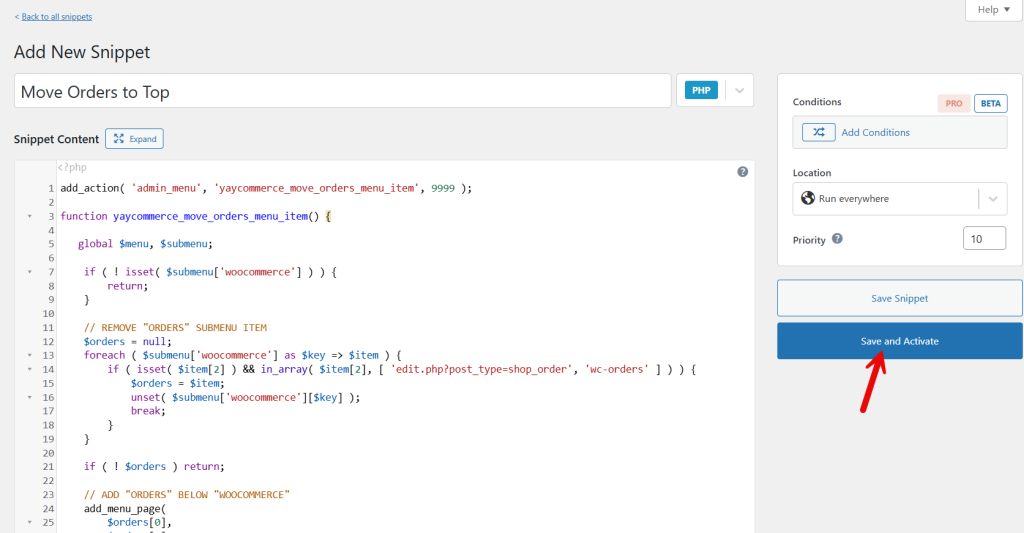The image size is (1024, 533).
Task: Click 'wc-orders' string on line 14
Action: click(617, 369)
